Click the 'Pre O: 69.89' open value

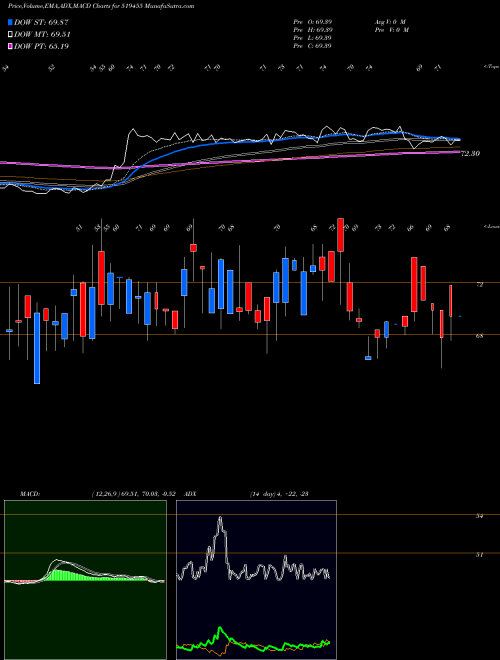tap(313, 22)
